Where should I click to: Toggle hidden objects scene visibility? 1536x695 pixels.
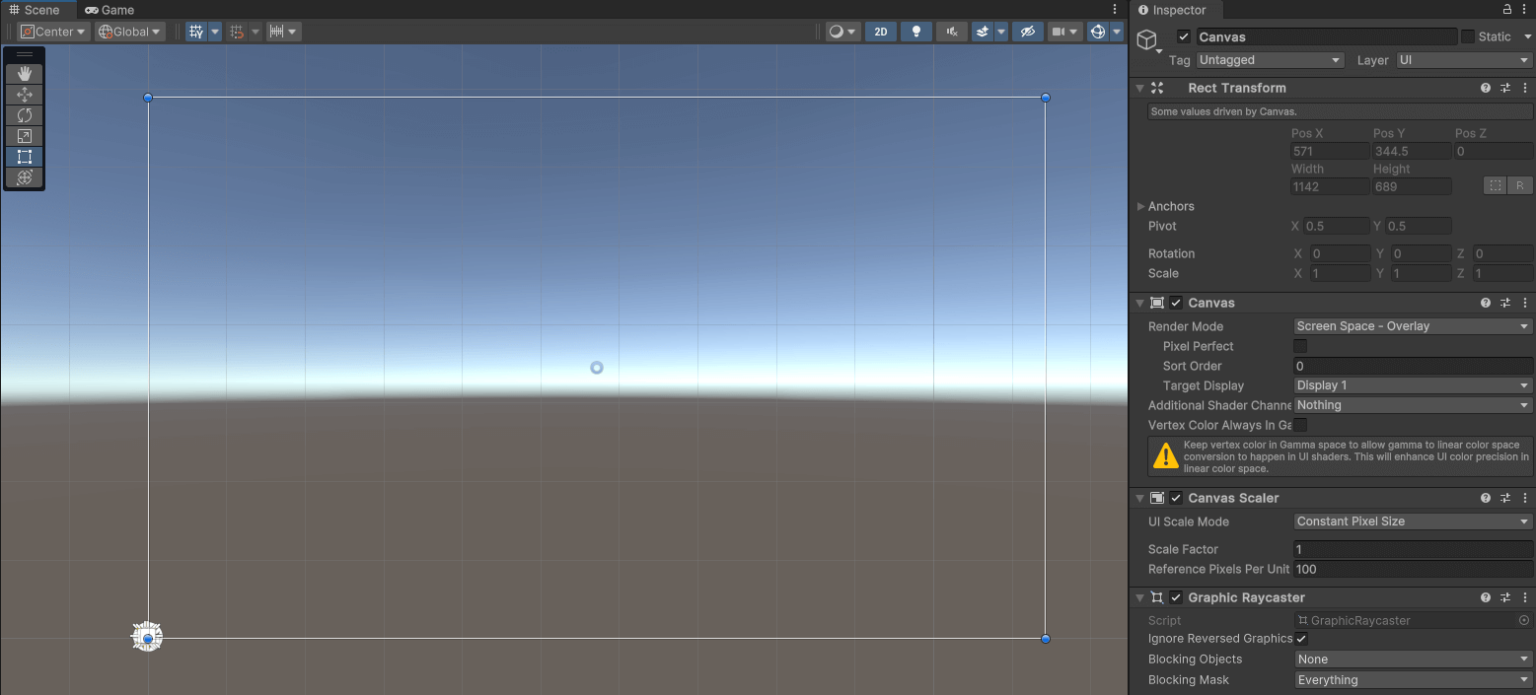click(1027, 32)
